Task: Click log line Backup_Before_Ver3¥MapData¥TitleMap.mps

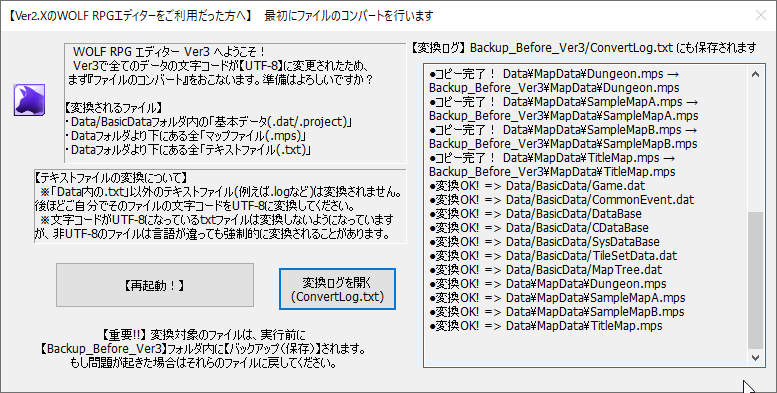Action: click(552, 172)
